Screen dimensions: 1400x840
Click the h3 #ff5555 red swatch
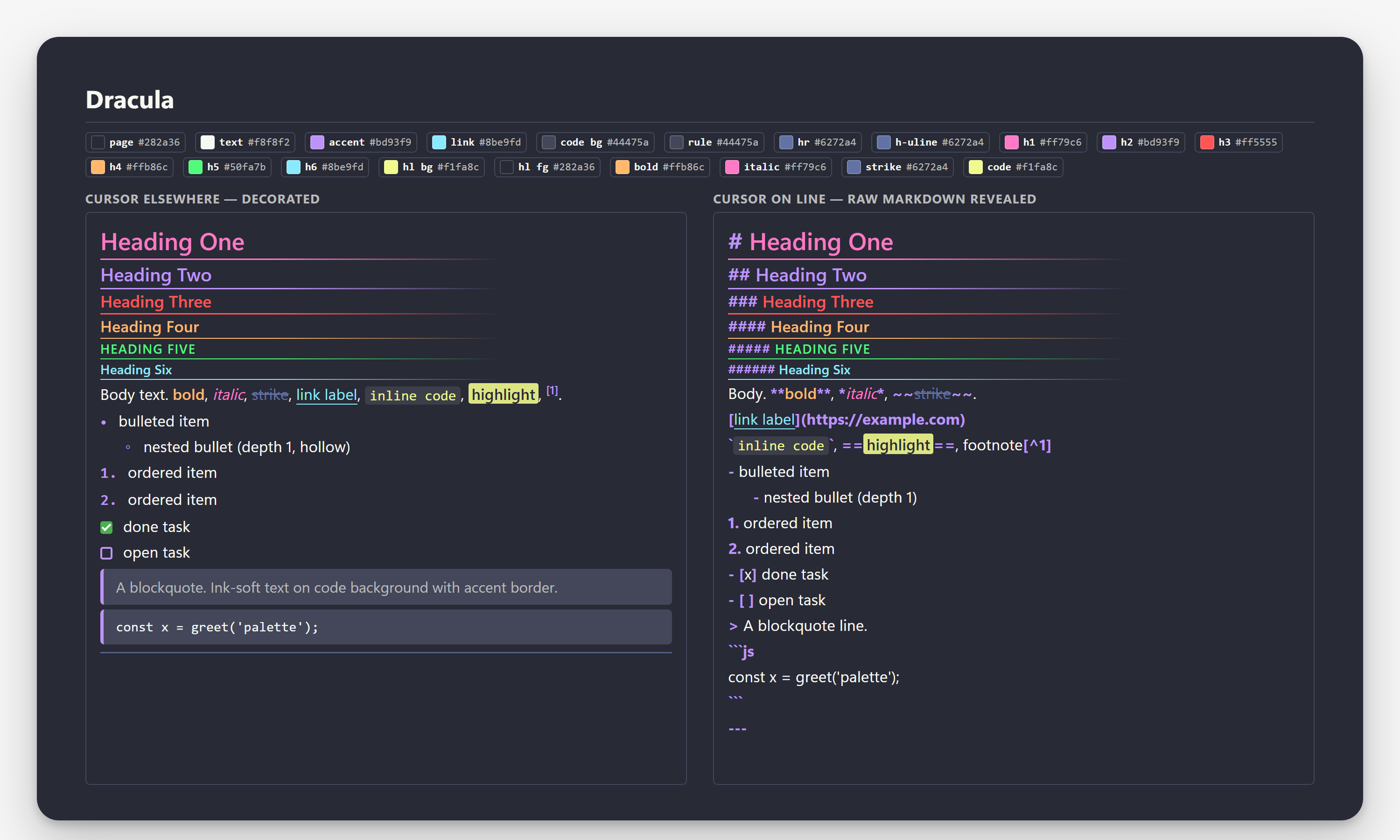tap(1238, 142)
